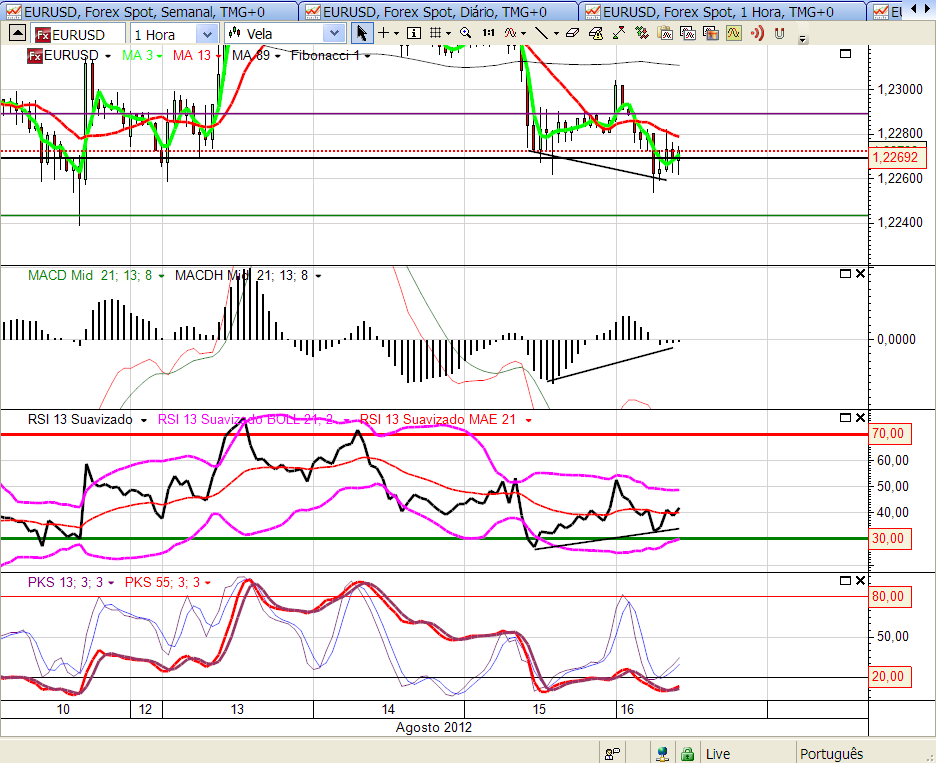Viewport: 936px width, 763px height.
Task: Click the current price label 1,22692
Action: (x=898, y=157)
